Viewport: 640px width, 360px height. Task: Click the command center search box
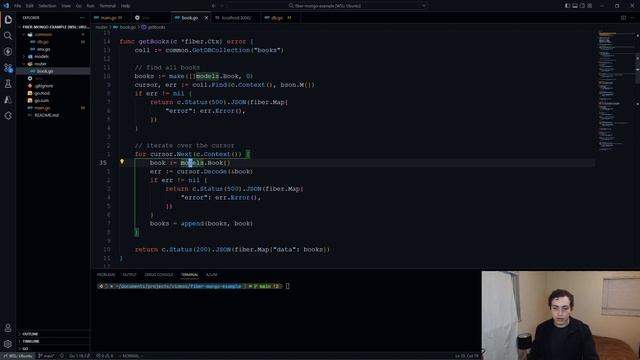327,6
